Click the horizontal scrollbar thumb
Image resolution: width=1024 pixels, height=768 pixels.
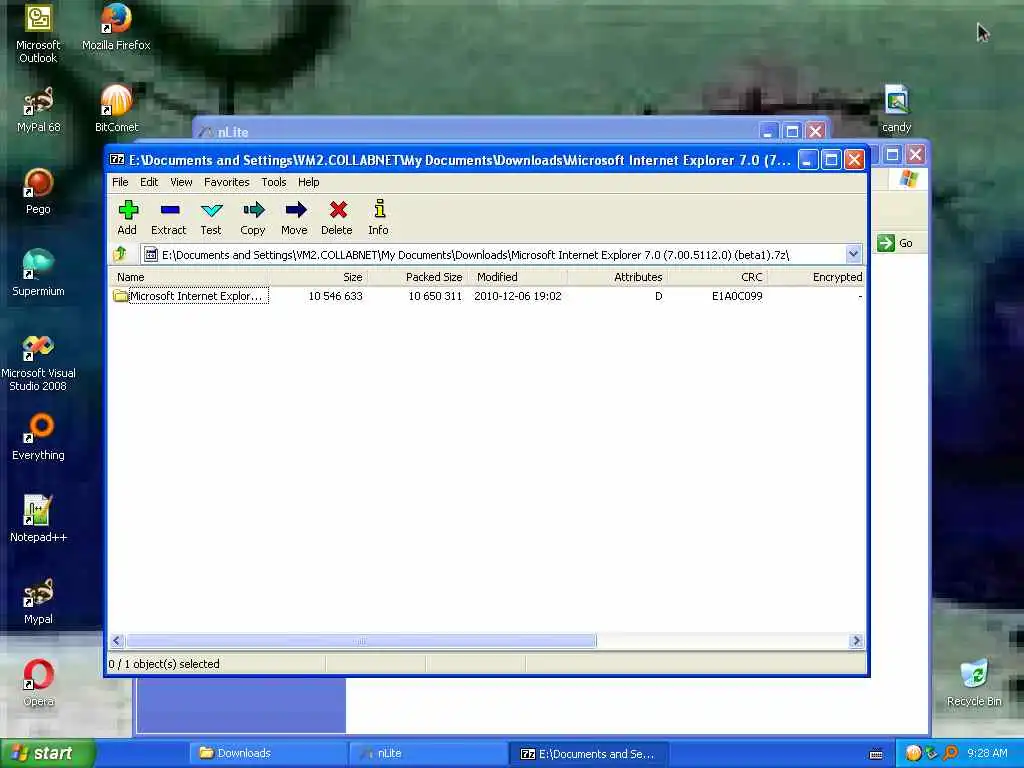coord(361,641)
